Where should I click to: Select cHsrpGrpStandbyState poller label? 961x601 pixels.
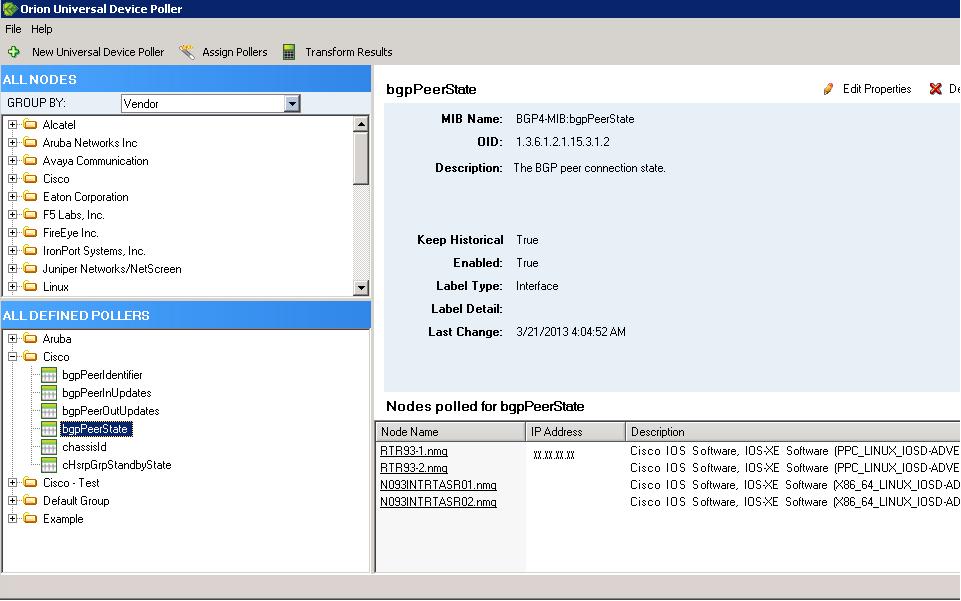tap(116, 465)
